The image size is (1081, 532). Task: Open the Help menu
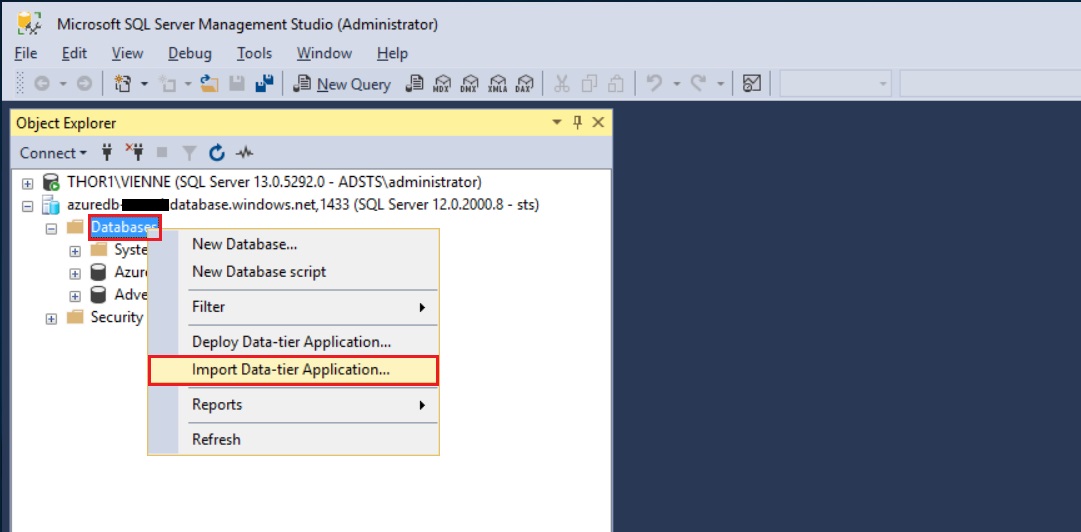pos(392,53)
